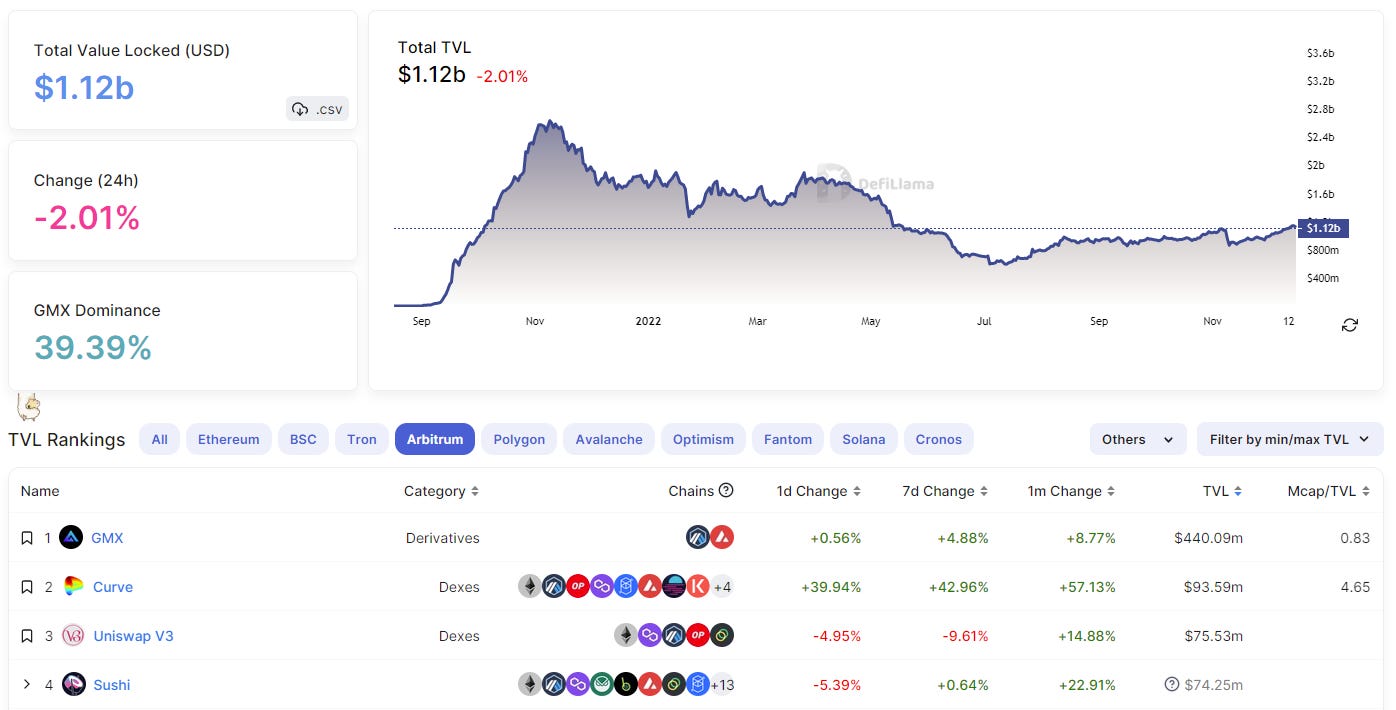Open the Sushi protocol link
Screen dimensions: 1396x710
[x=112, y=685]
